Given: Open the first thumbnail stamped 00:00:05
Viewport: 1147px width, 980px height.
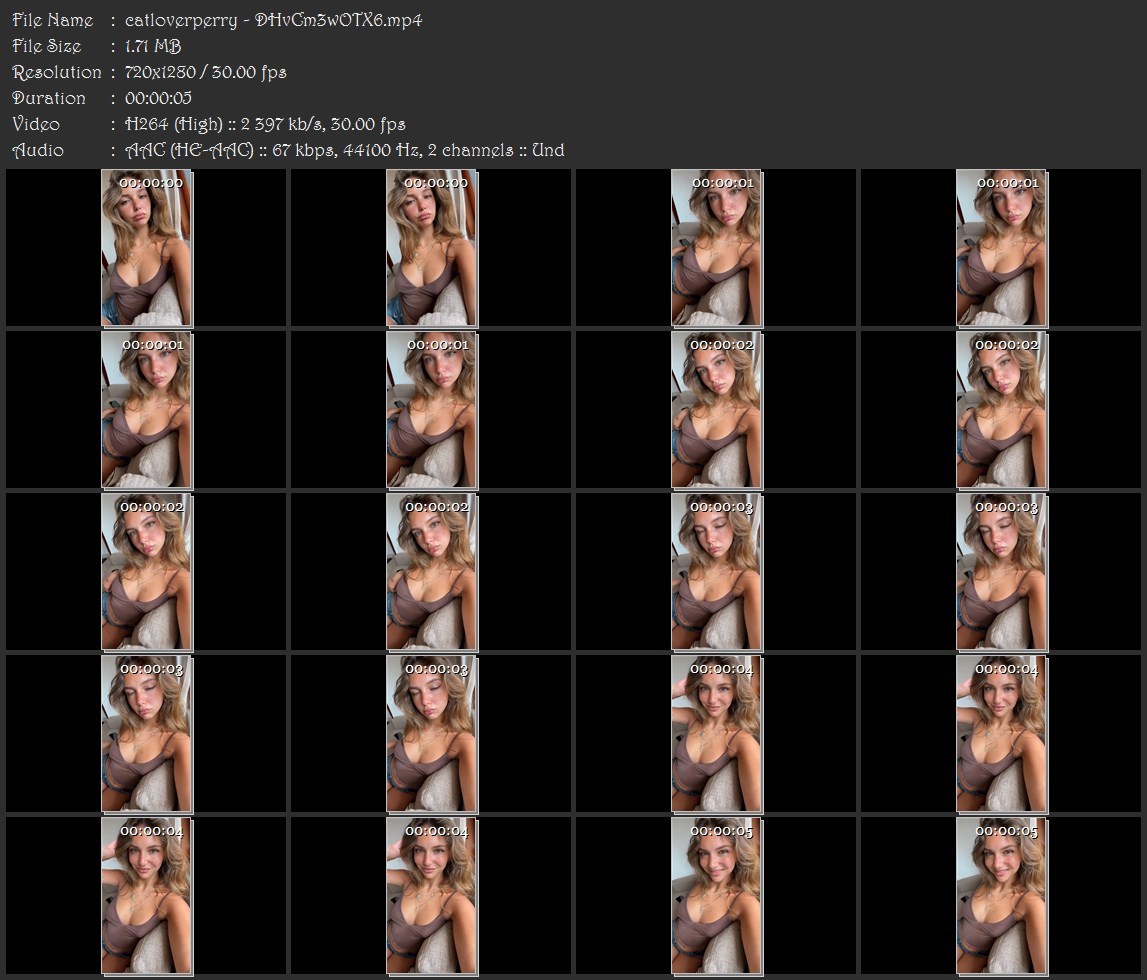Looking at the screenshot, I should pyautogui.click(x=717, y=896).
